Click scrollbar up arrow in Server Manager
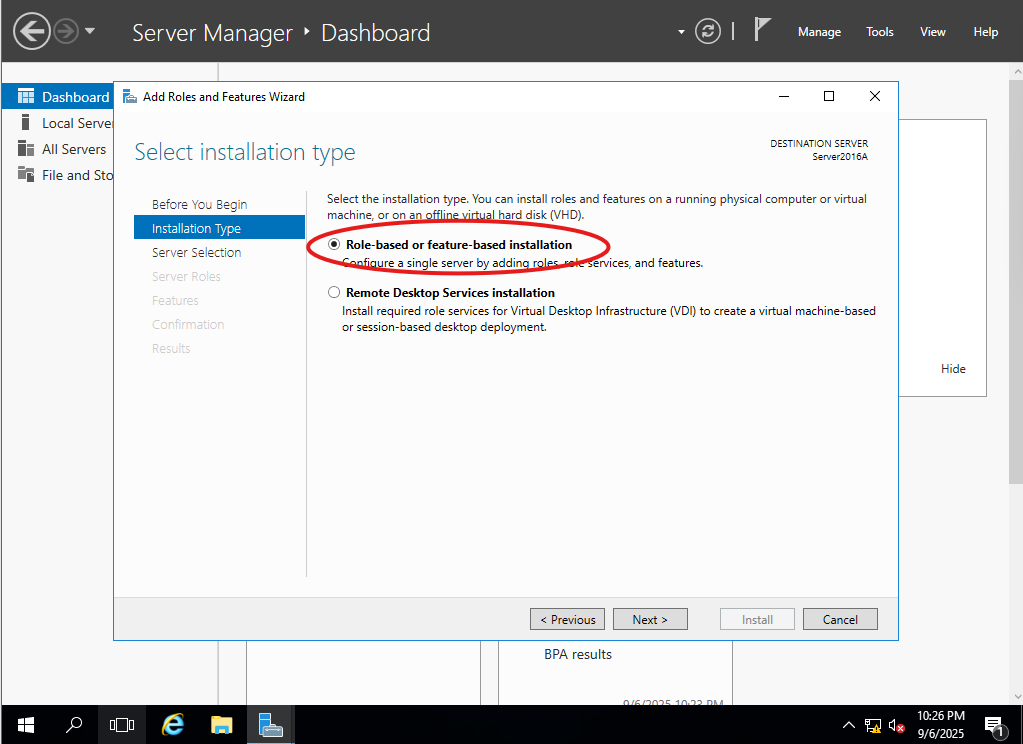 point(1016,70)
